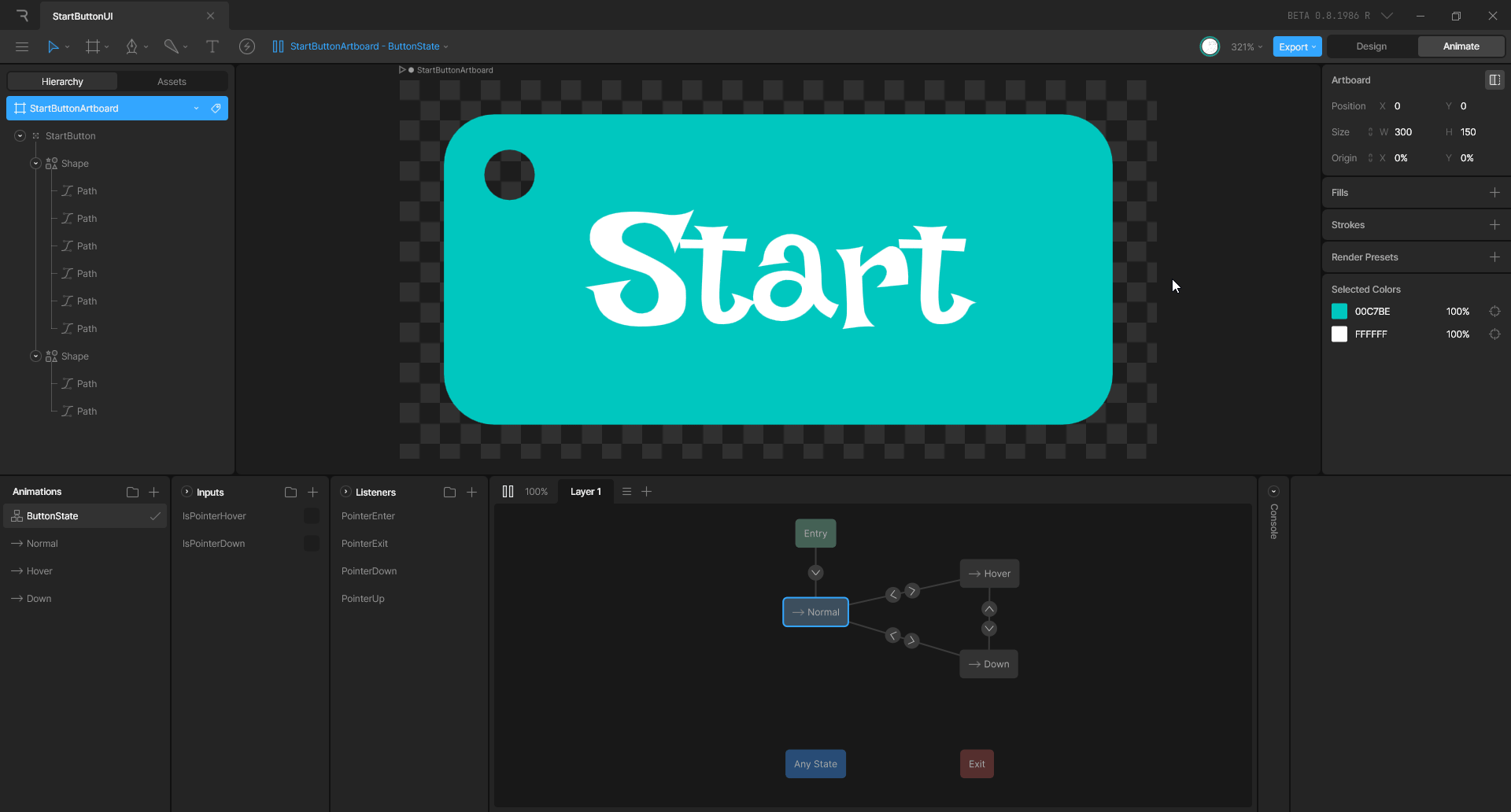Screen dimensions: 1511x812
Task: Collapse the StartButton tree node
Action: click(x=20, y=136)
